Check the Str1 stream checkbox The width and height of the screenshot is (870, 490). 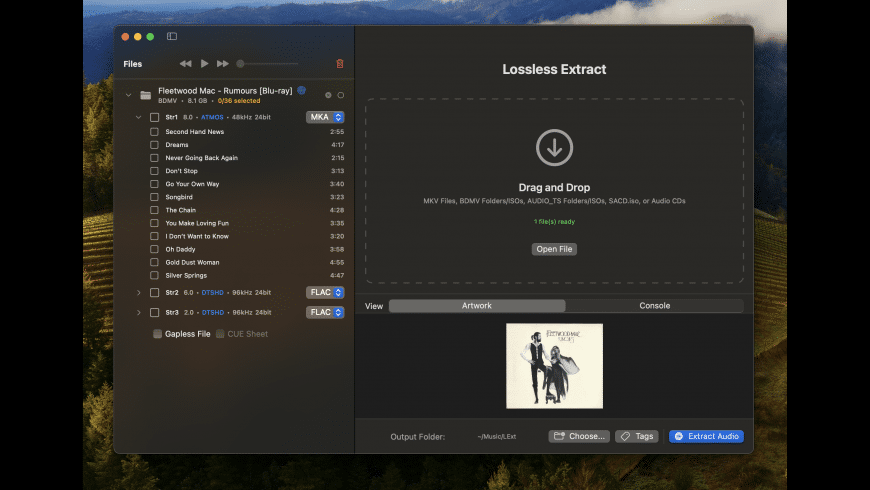pyautogui.click(x=154, y=117)
